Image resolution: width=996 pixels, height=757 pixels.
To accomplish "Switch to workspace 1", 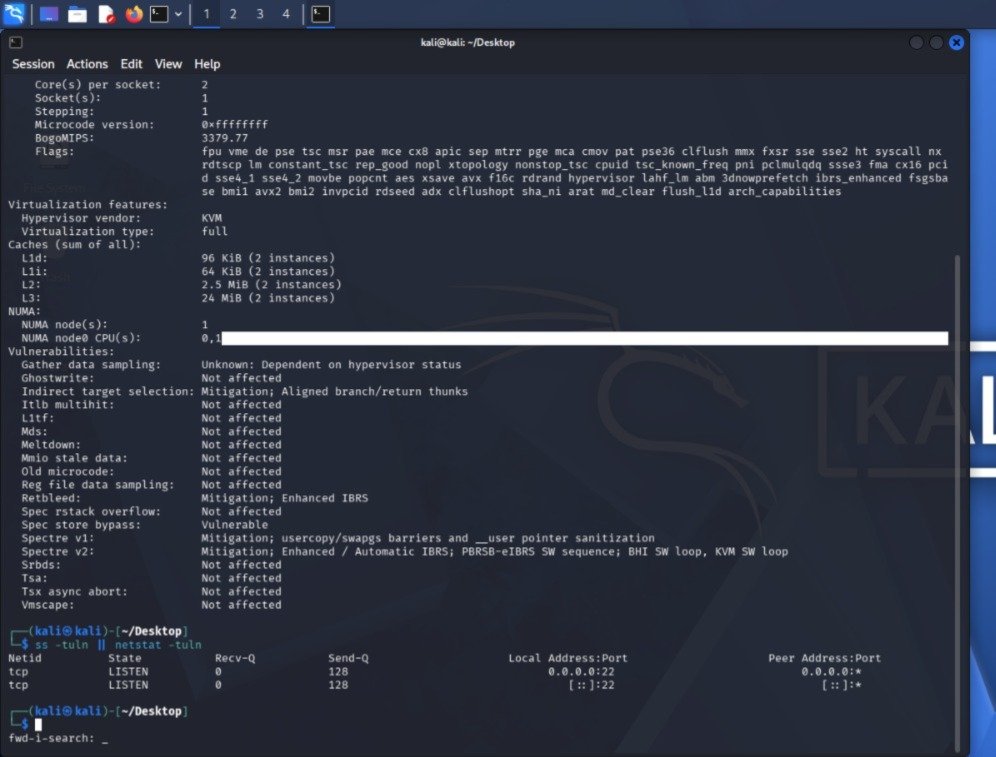I will [206, 14].
